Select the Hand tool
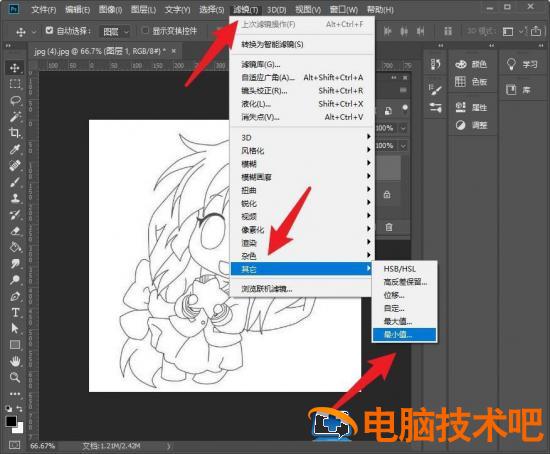 pos(15,361)
